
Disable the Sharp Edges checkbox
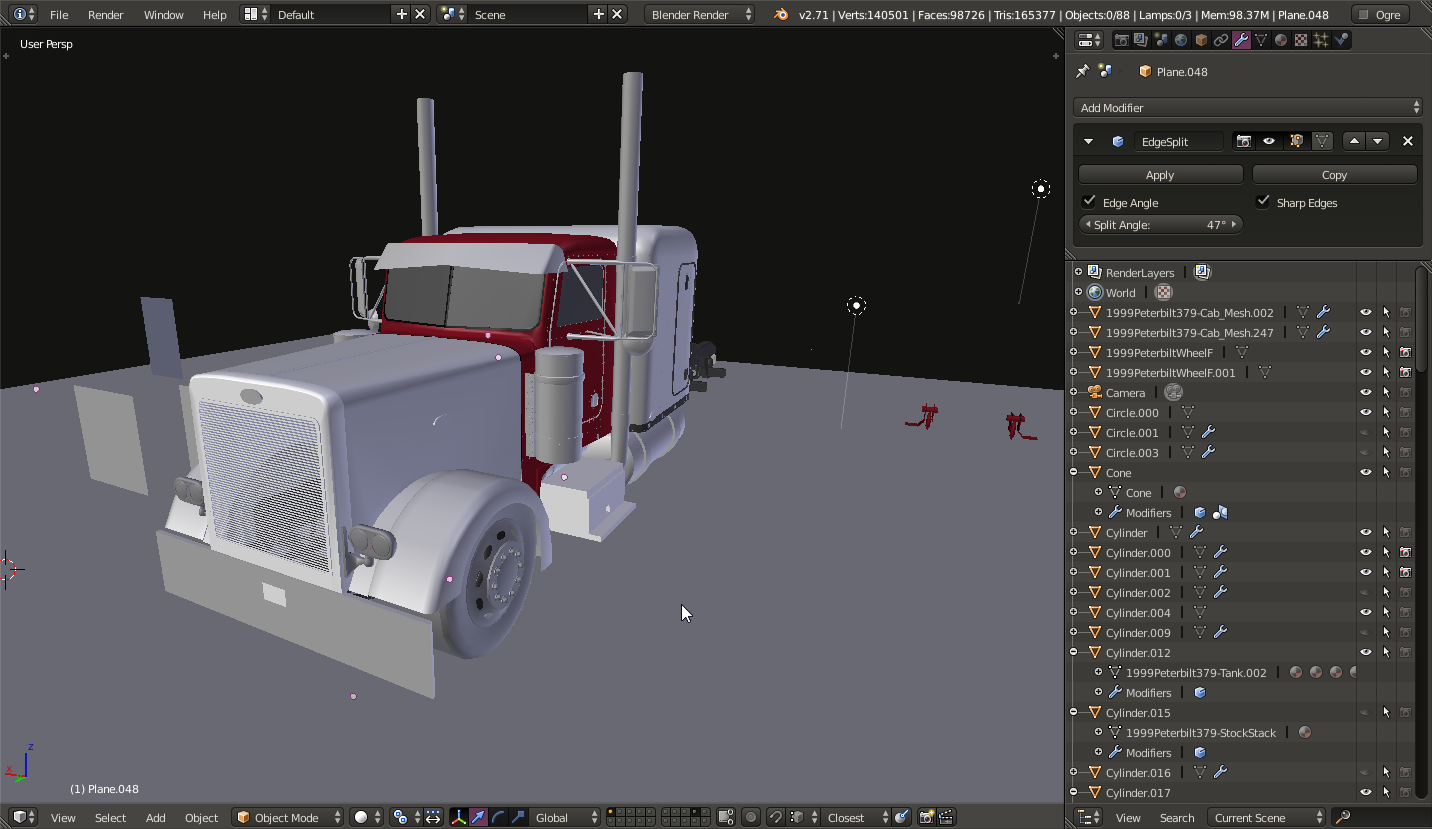pos(1264,202)
